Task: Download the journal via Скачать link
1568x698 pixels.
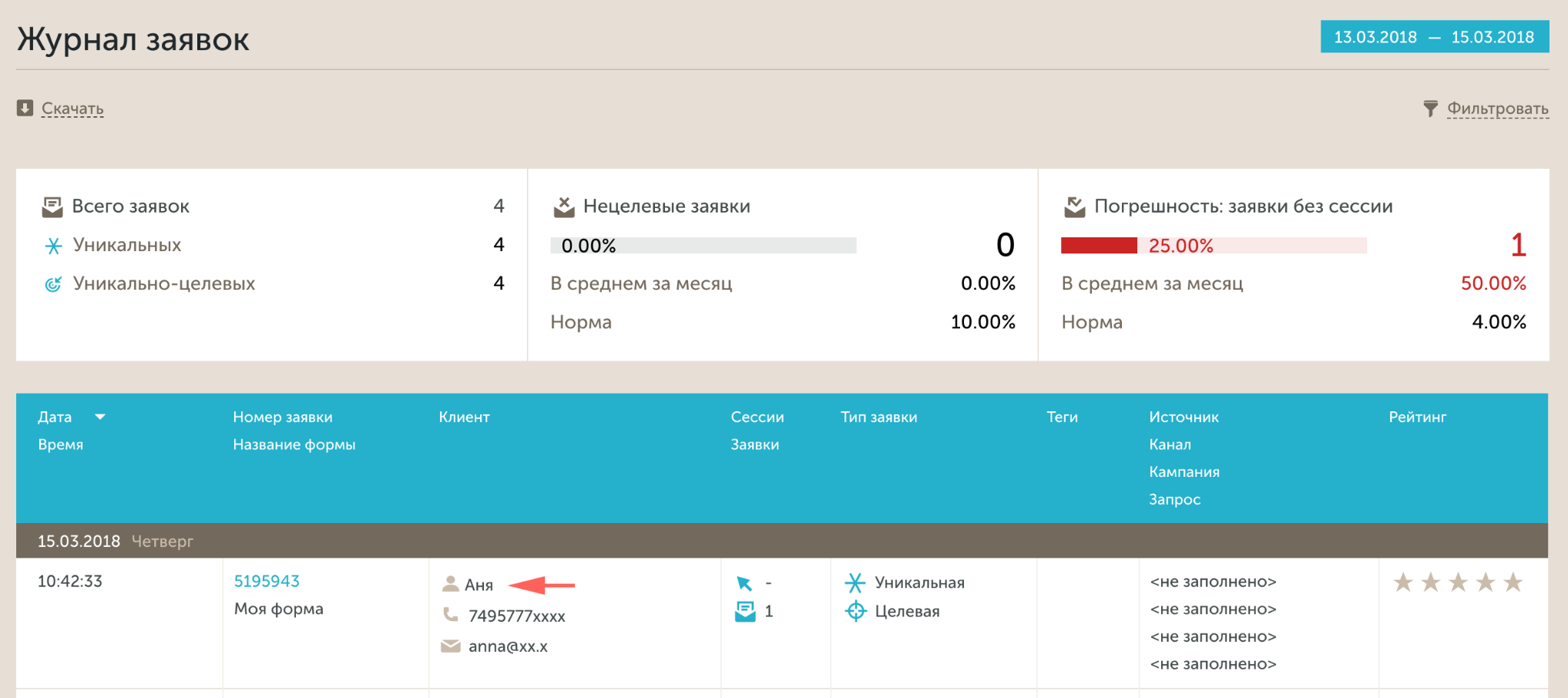Action: tap(72, 109)
